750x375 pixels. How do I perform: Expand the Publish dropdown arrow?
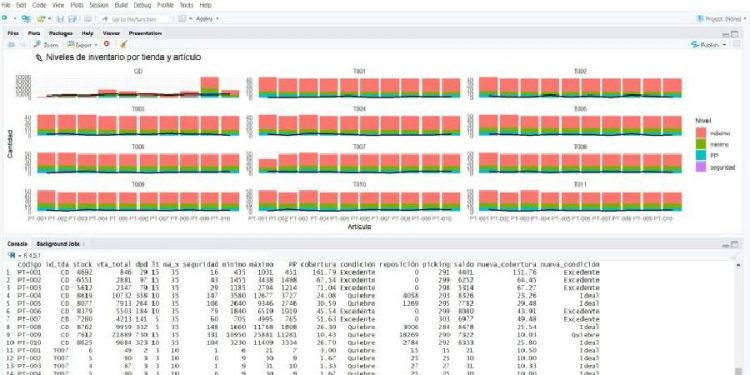[x=724, y=44]
